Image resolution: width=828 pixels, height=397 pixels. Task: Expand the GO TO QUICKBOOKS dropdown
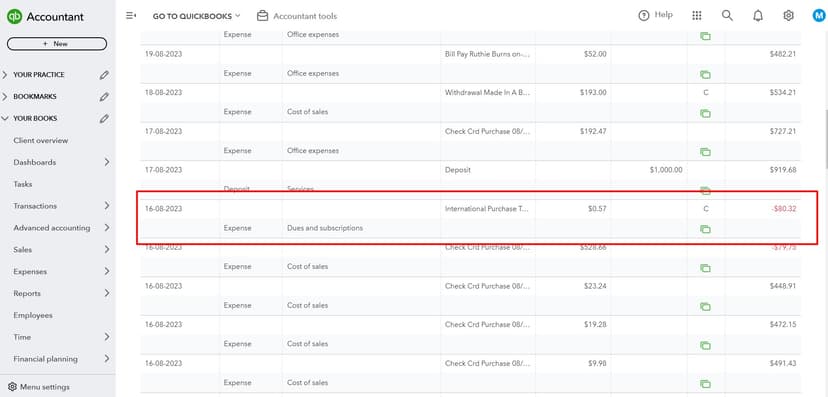tap(196, 16)
